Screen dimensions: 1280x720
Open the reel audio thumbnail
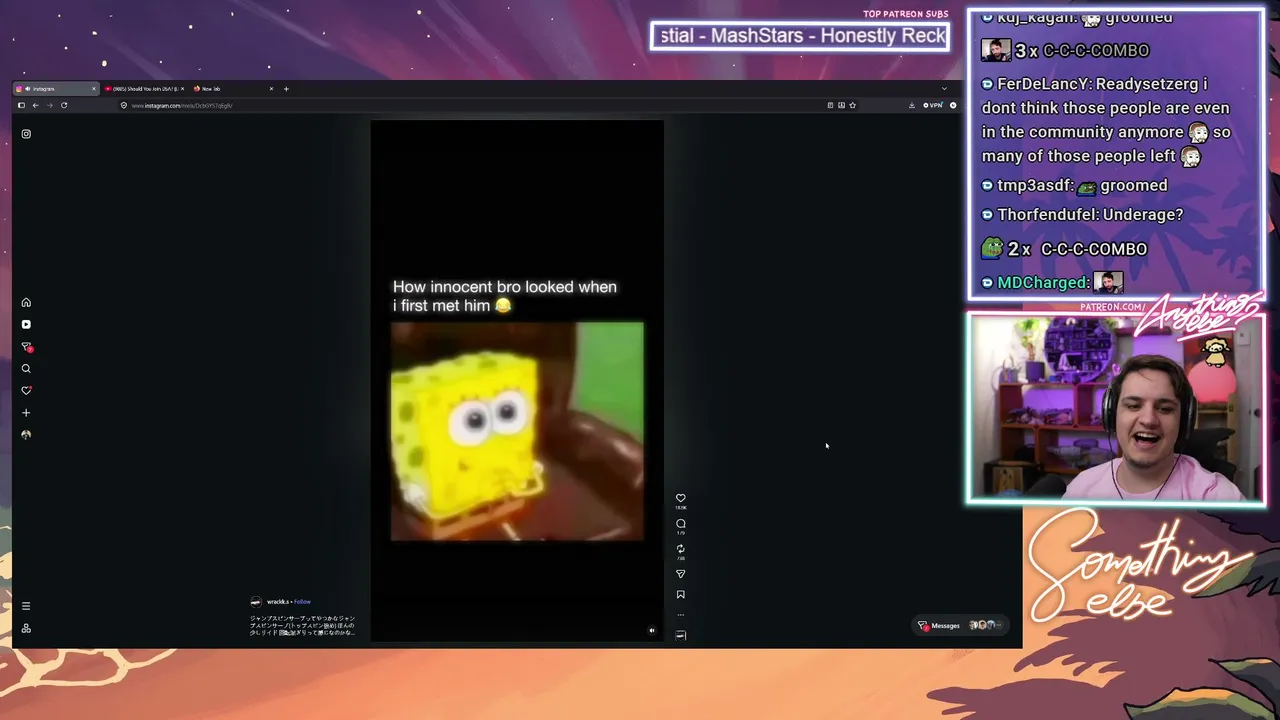pyautogui.click(x=681, y=634)
